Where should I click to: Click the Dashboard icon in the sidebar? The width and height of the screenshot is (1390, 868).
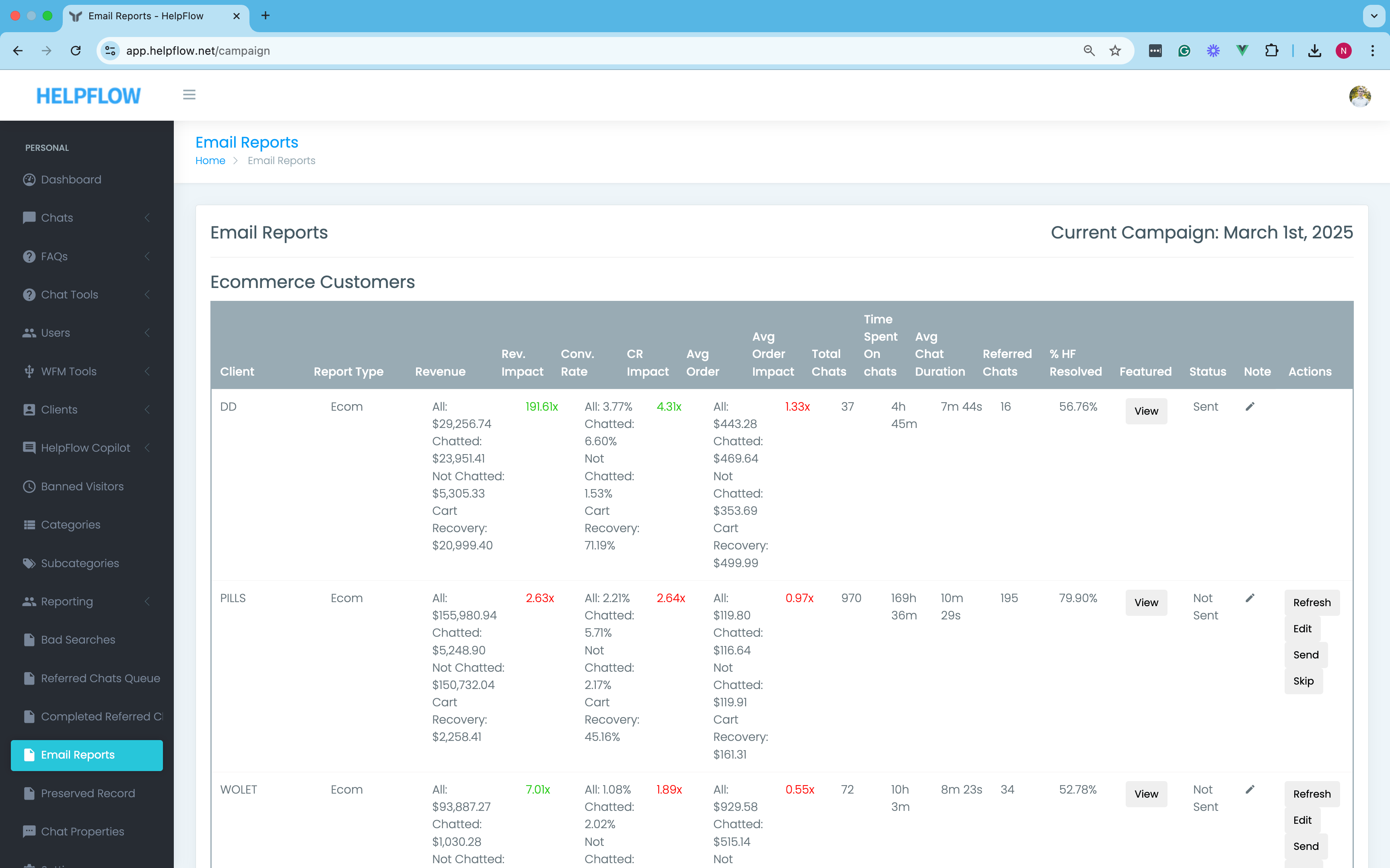tap(29, 180)
